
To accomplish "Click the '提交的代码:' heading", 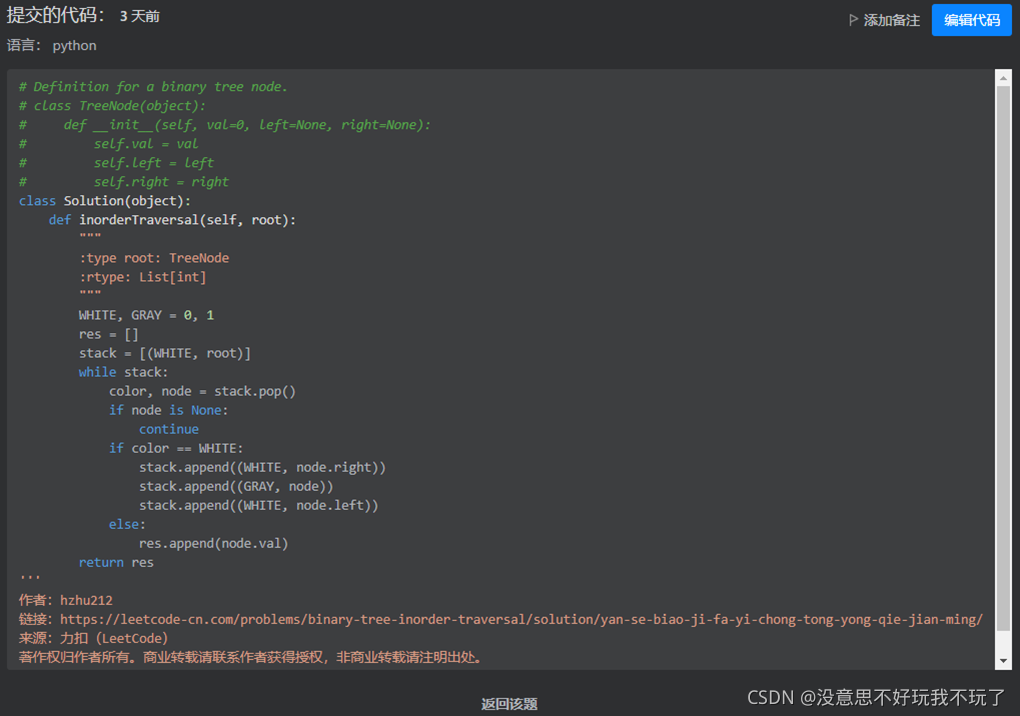I will tap(55, 15).
